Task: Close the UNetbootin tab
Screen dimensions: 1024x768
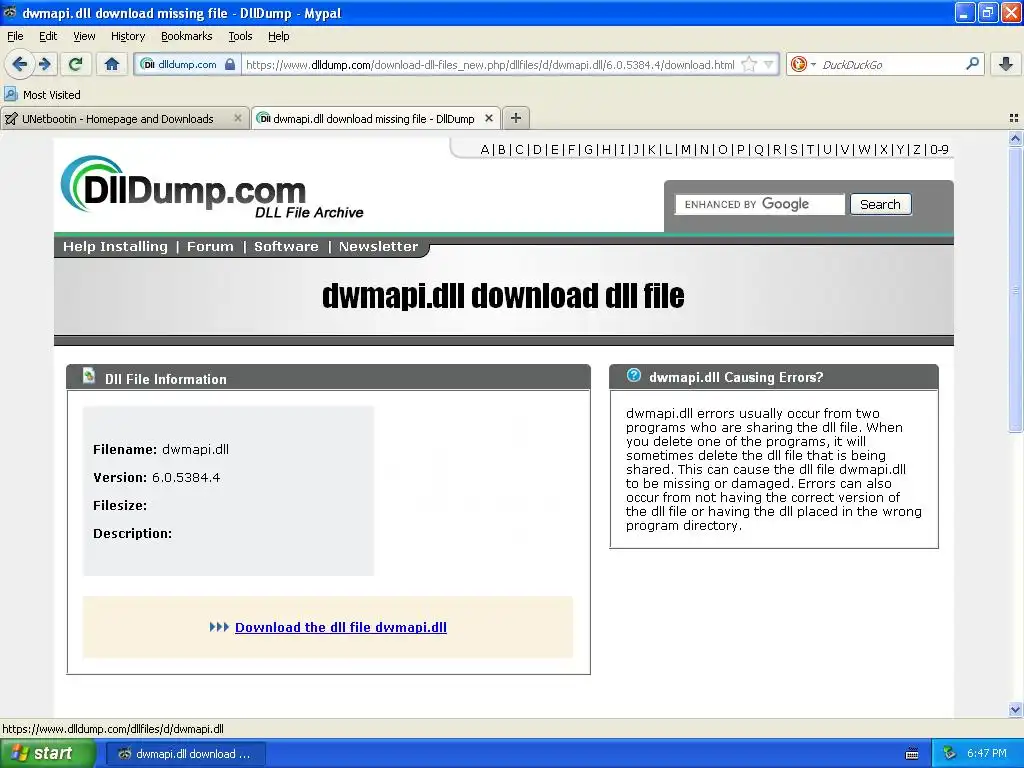Action: click(x=238, y=118)
